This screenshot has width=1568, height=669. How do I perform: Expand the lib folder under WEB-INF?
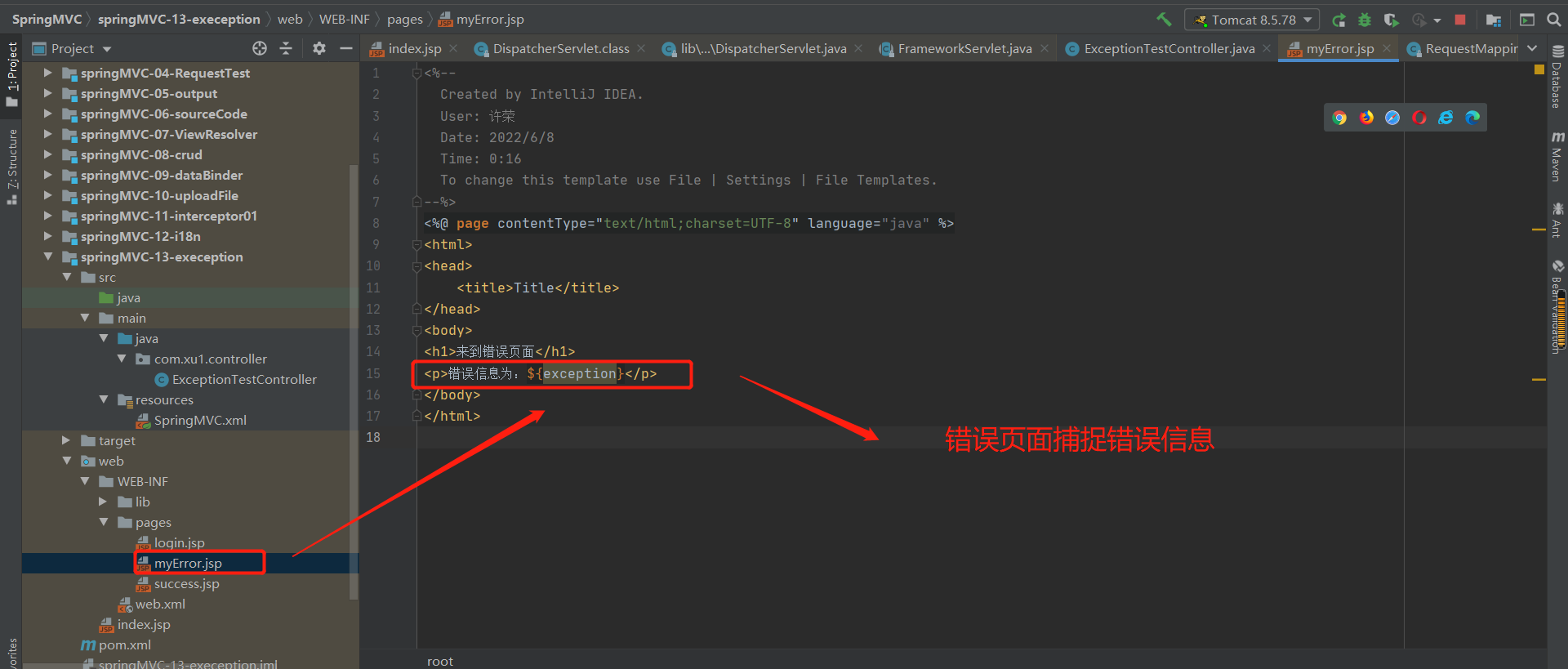pyautogui.click(x=103, y=502)
